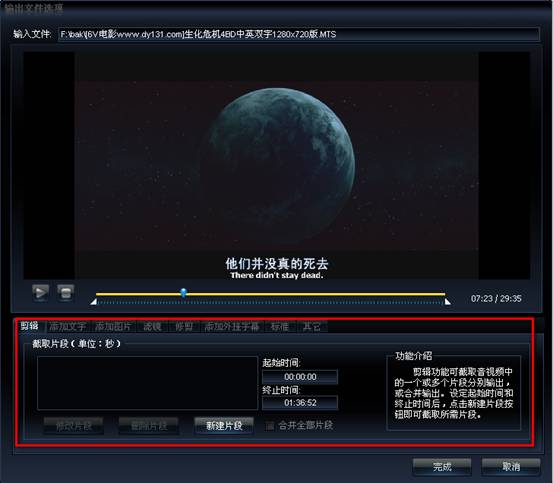
Task: Click the stop button beside play
Action: (x=66, y=293)
